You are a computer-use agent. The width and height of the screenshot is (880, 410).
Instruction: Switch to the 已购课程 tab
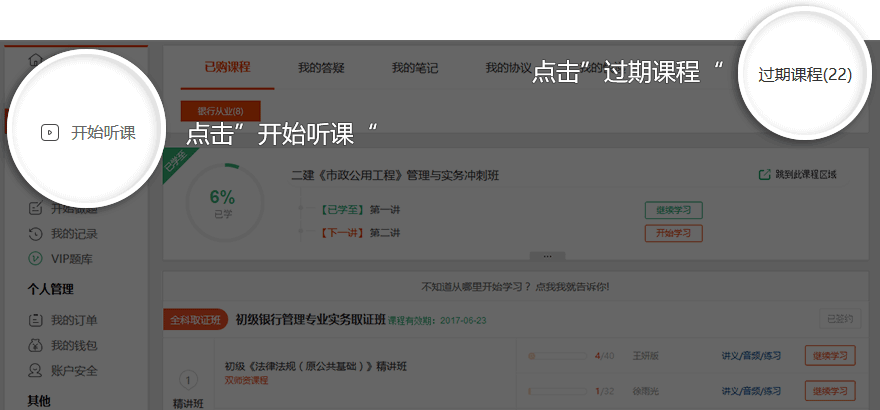click(x=227, y=68)
